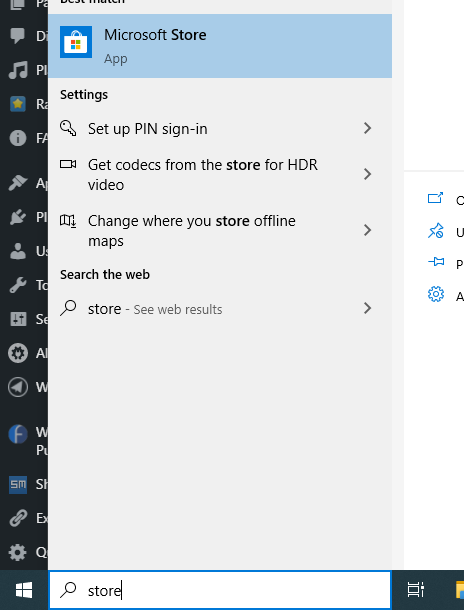Open Change where you store offline maps
Viewport: 464px width, 611px height.
(x=220, y=230)
